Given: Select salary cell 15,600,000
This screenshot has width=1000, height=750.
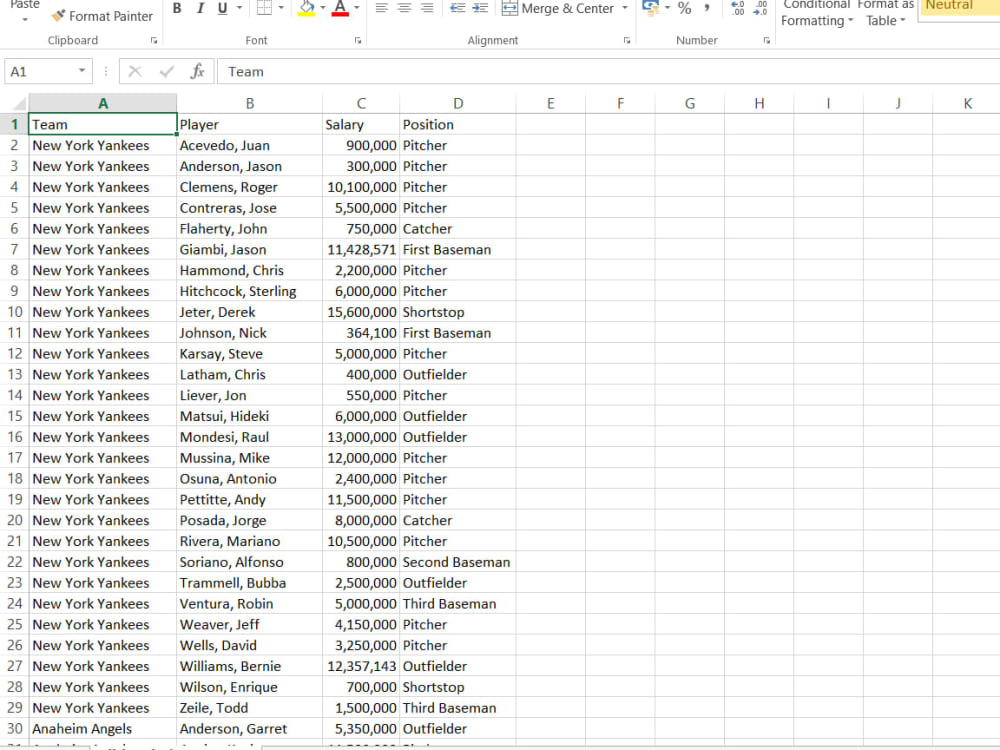Looking at the screenshot, I should [x=361, y=312].
